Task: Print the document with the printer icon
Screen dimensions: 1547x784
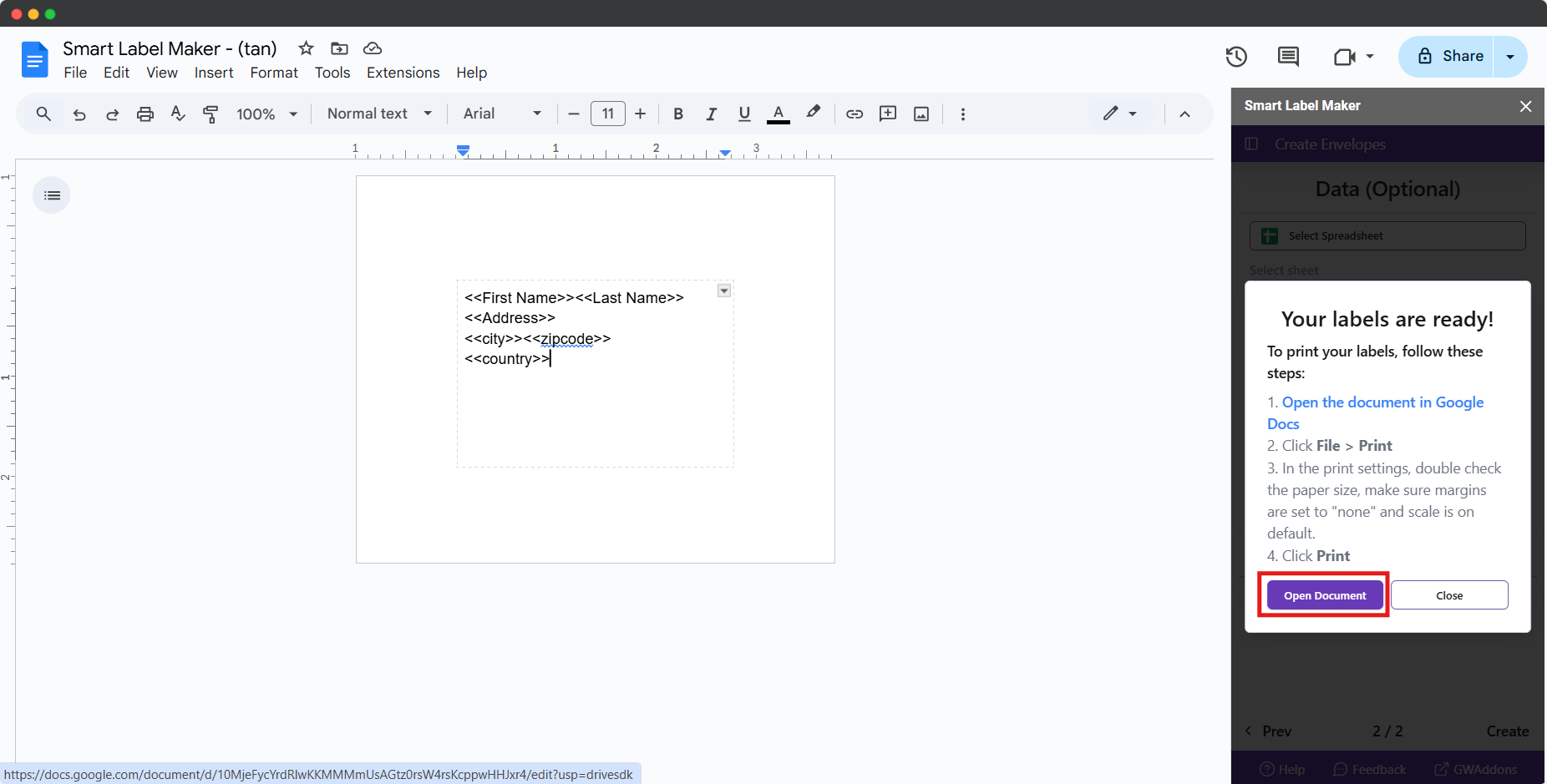Action: [x=145, y=114]
